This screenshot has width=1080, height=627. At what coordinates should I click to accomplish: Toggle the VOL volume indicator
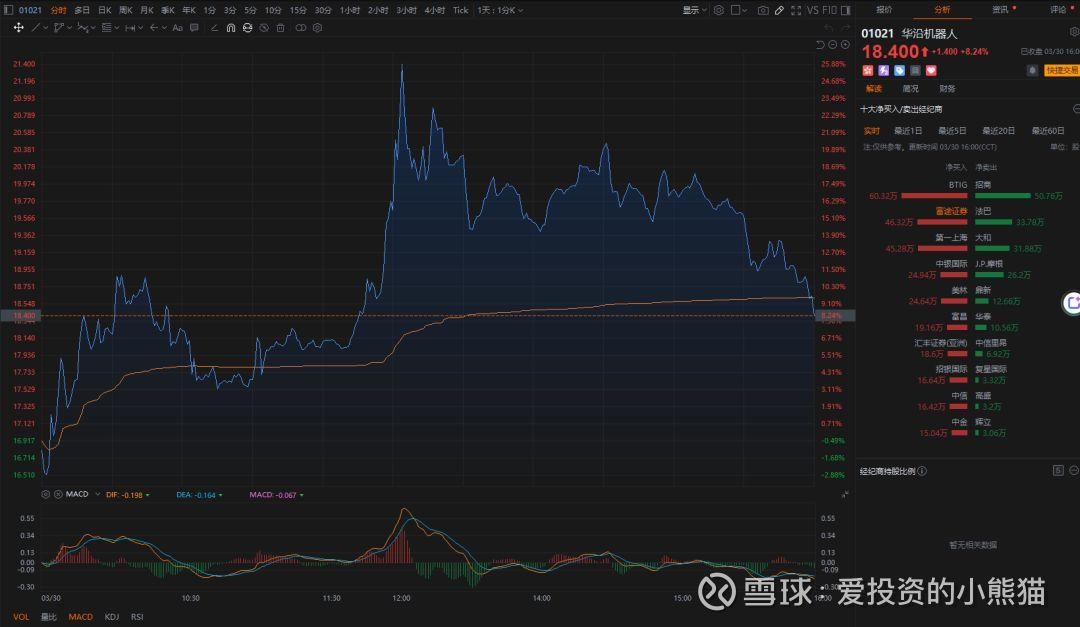pyautogui.click(x=21, y=617)
